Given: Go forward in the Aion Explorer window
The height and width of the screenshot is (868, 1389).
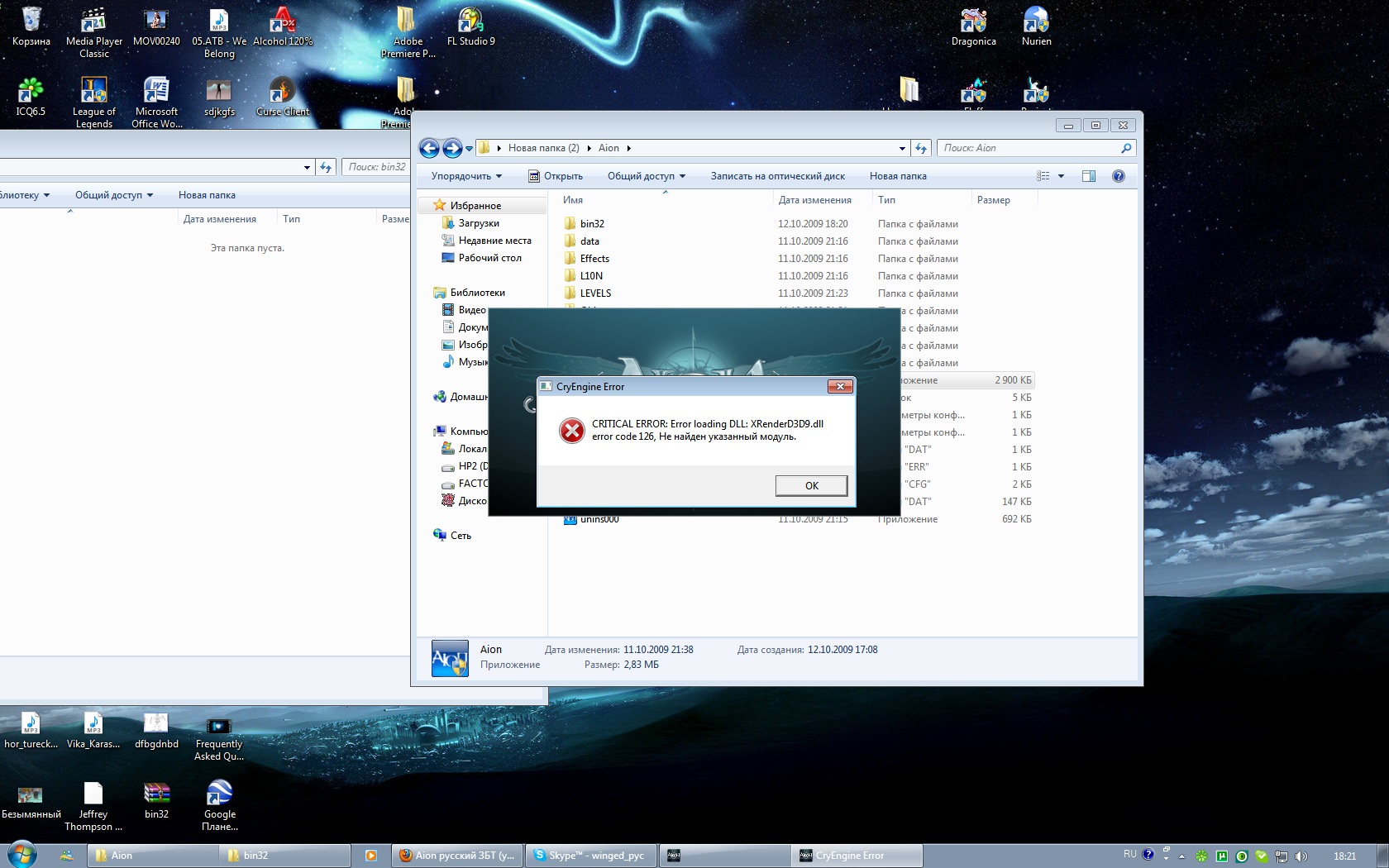Looking at the screenshot, I should 452,148.
